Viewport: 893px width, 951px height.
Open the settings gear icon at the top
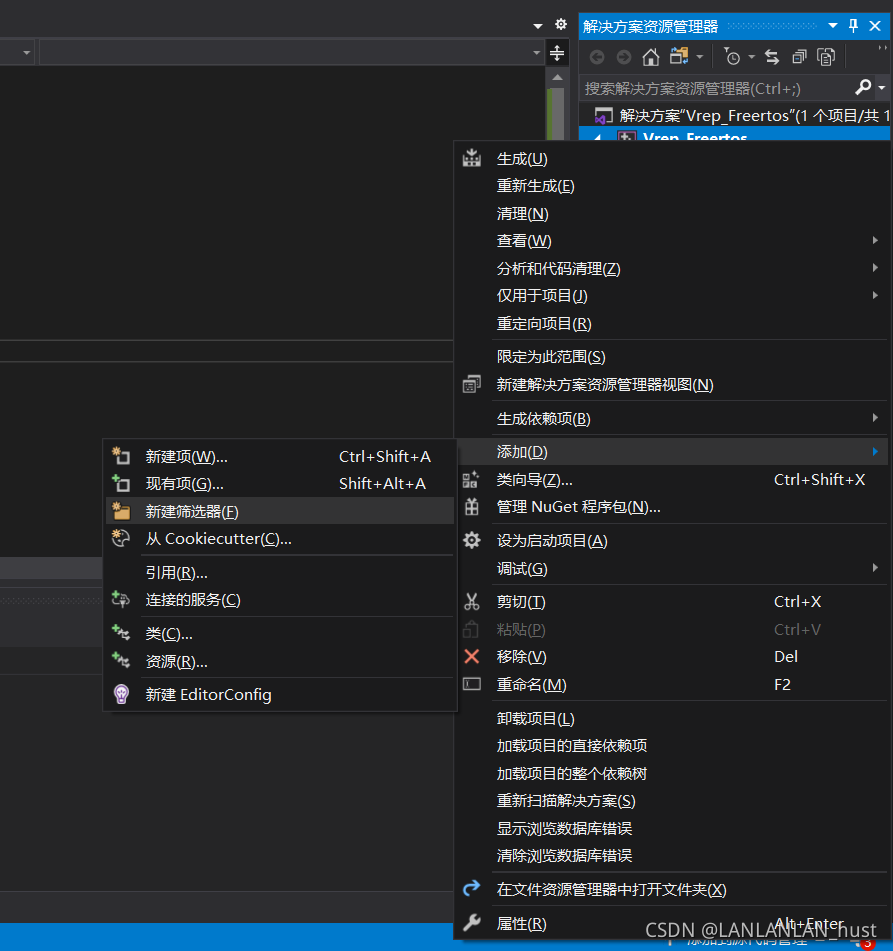tap(560, 23)
